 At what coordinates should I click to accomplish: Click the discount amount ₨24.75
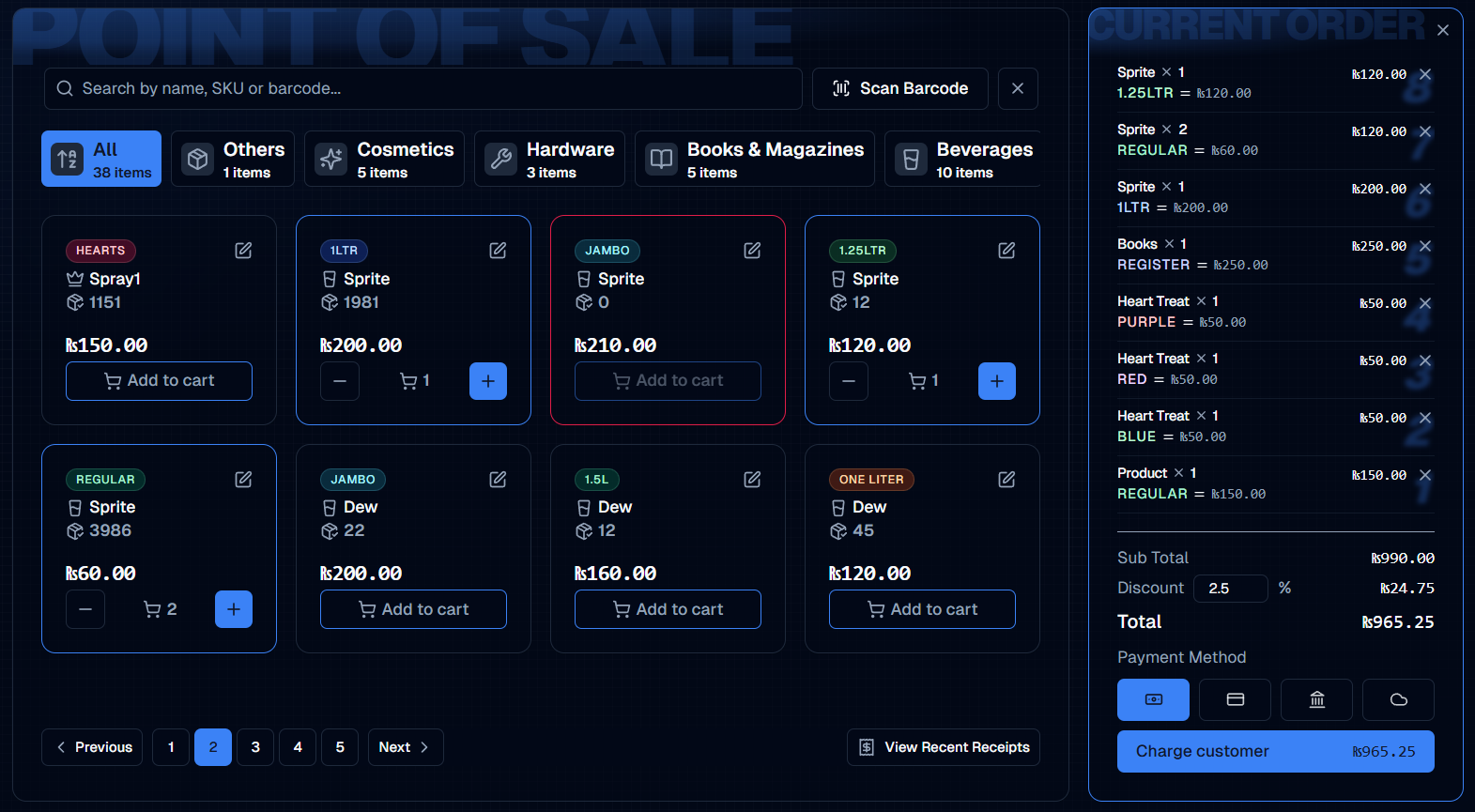click(x=1406, y=589)
